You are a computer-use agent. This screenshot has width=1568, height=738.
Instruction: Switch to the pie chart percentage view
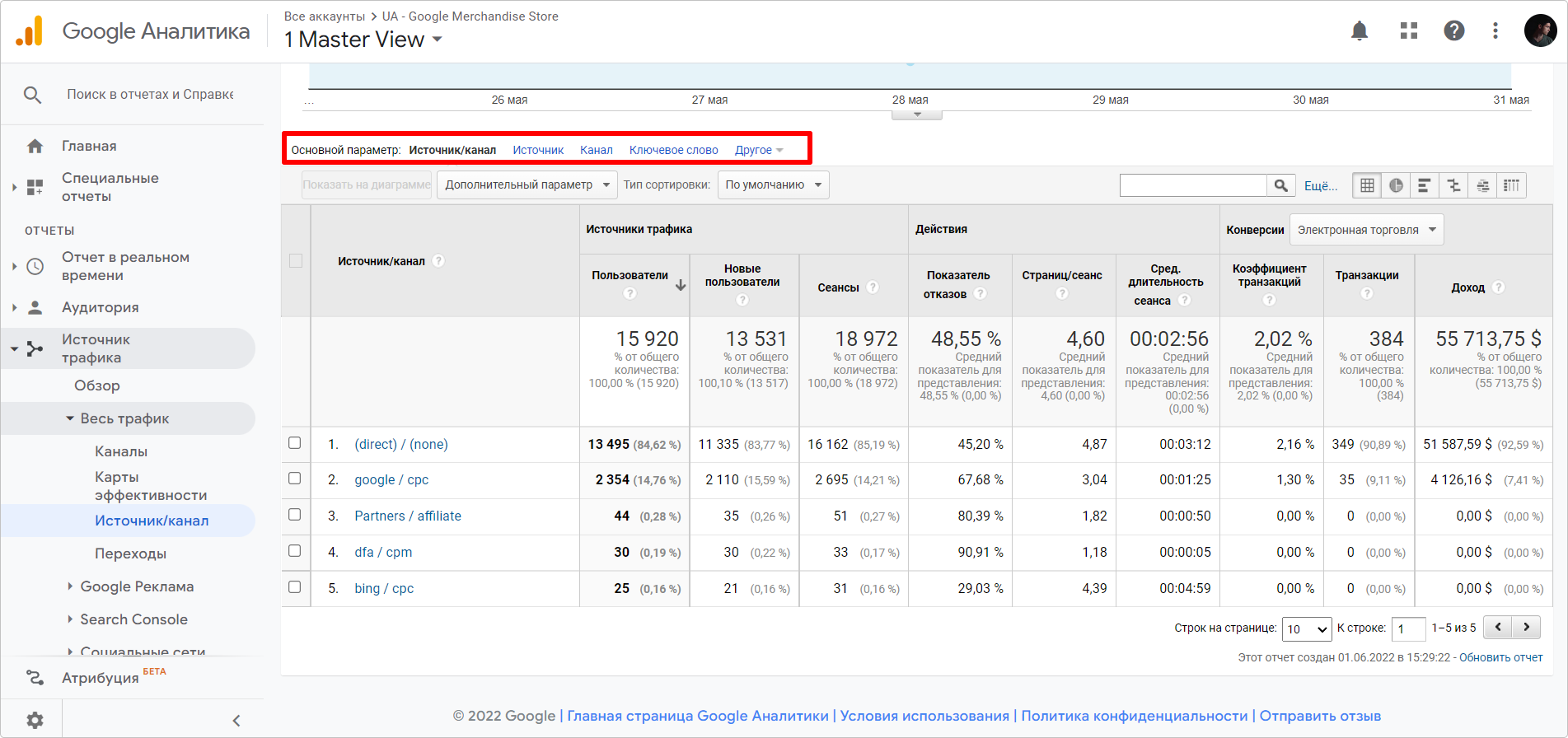click(1396, 185)
